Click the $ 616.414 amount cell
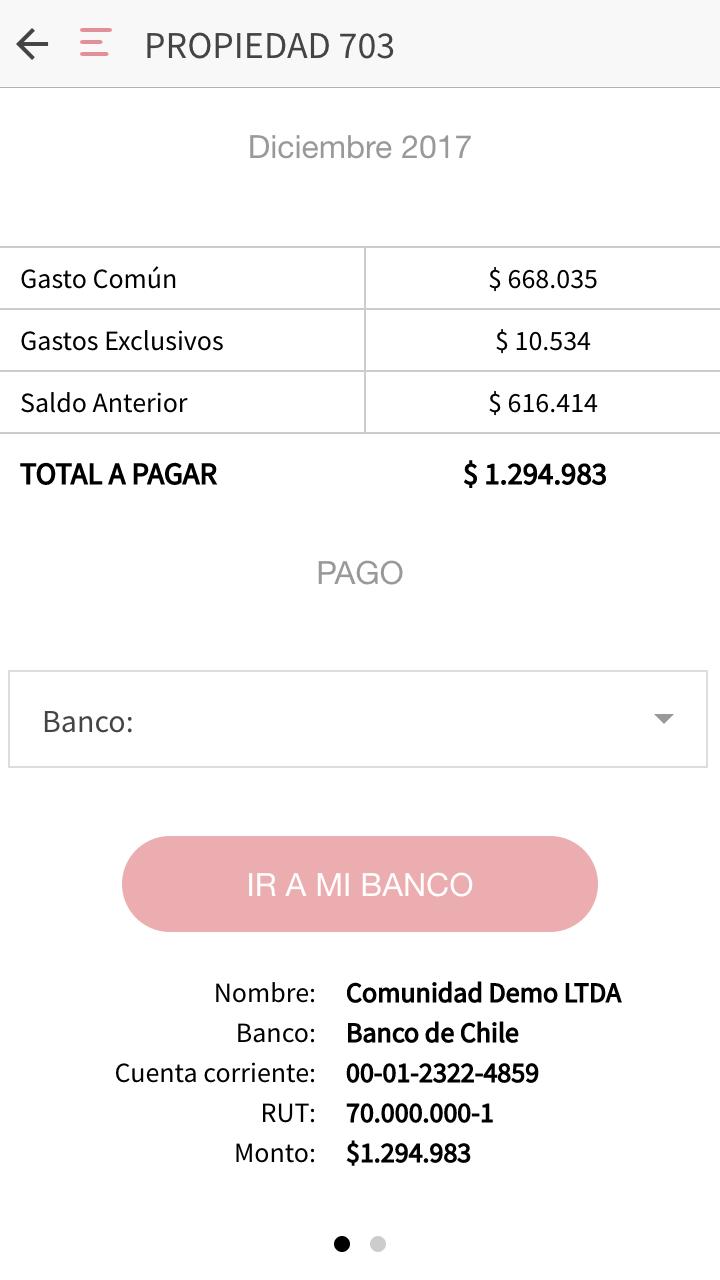720x1280 pixels. click(543, 403)
